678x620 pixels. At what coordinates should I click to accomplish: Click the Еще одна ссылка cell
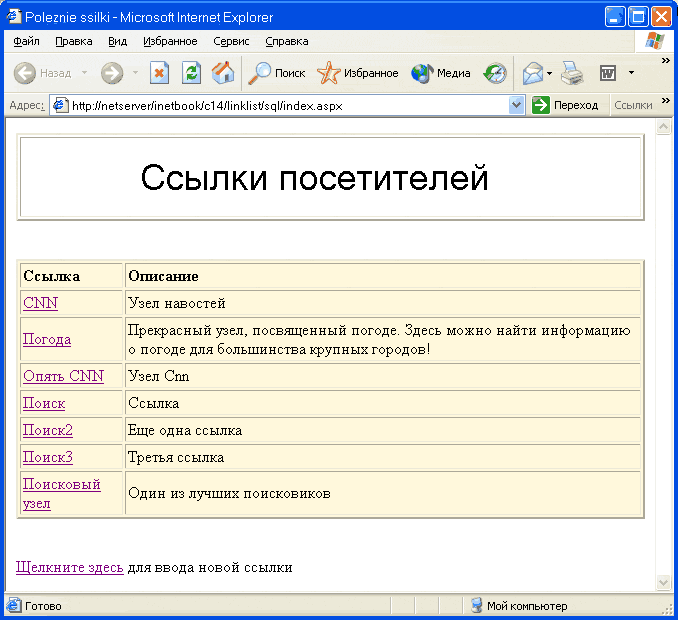(x=383, y=430)
